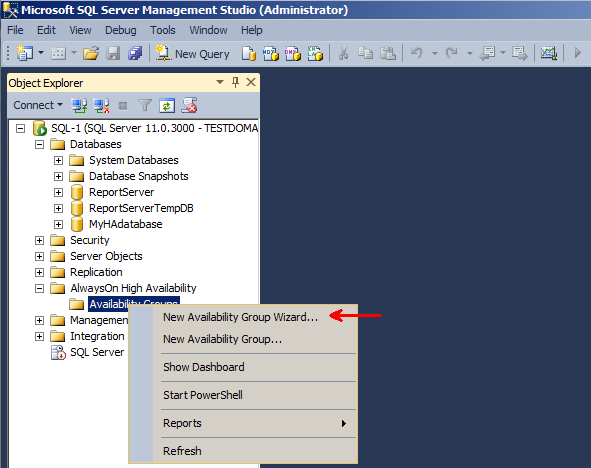591x468 pixels.
Task: Open the Debug menu
Action: 121,30
